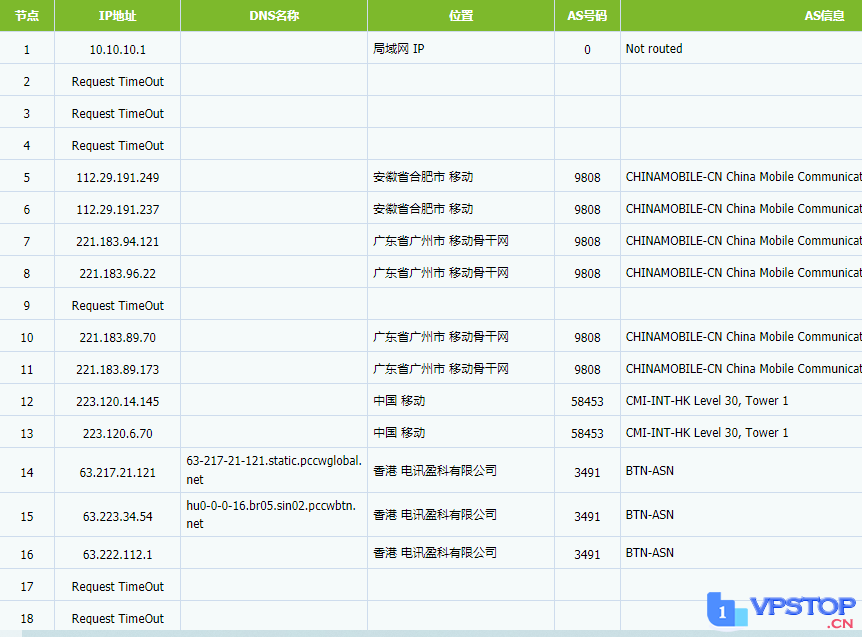This screenshot has width=862, height=637.
Task: Select IP address 221.183.89.173
Action: click(x=118, y=369)
